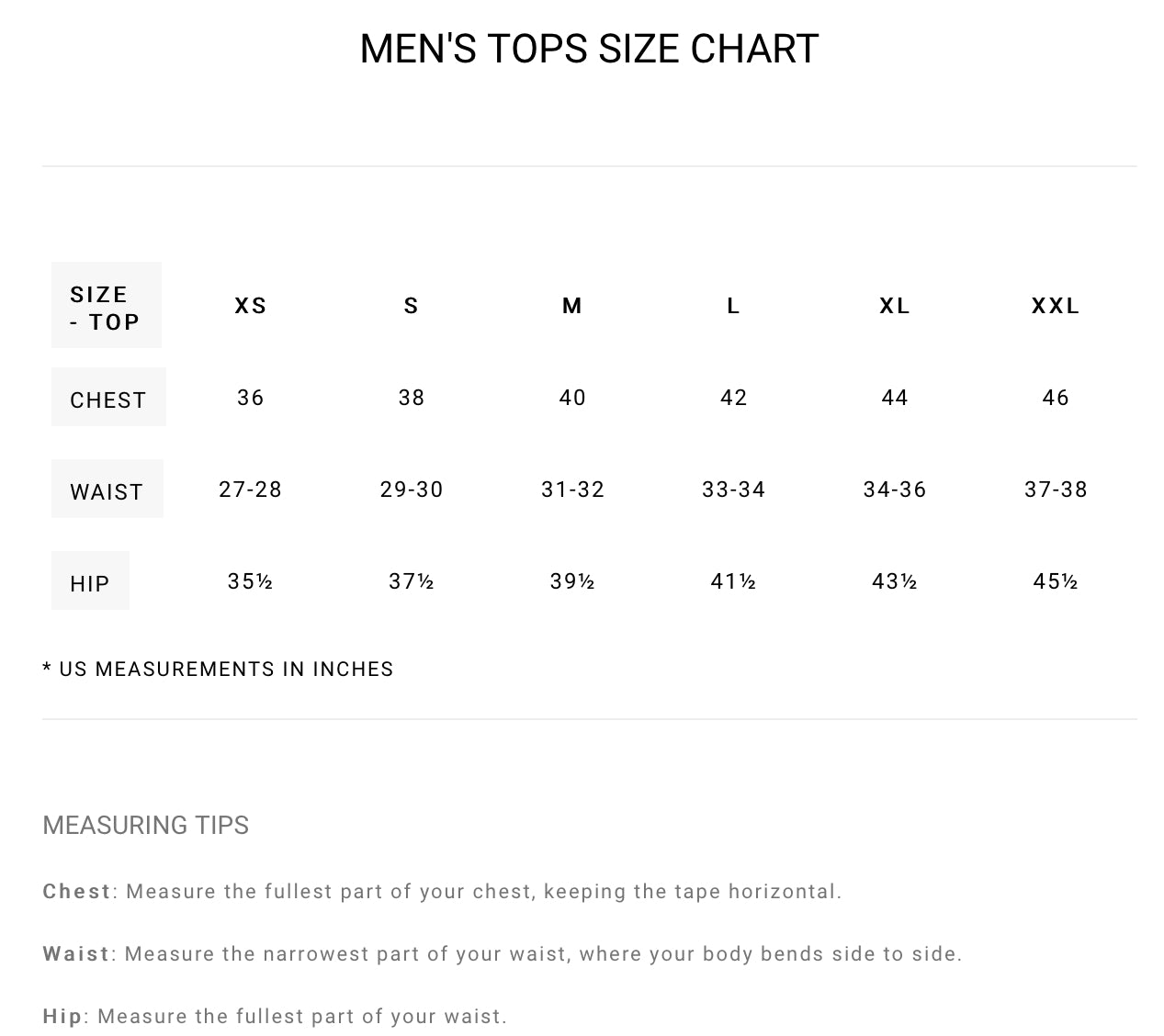
Task: Select the XL size column header
Action: click(x=895, y=306)
